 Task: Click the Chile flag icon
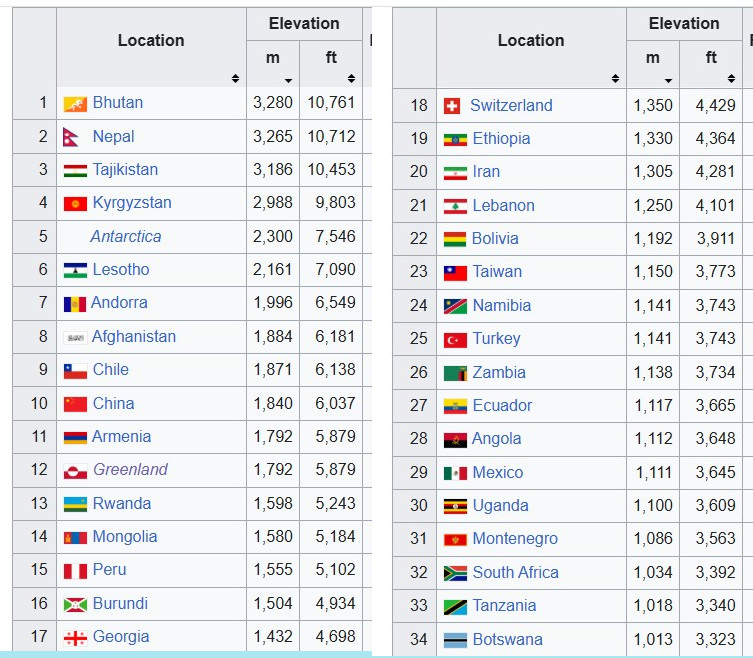coord(75,370)
